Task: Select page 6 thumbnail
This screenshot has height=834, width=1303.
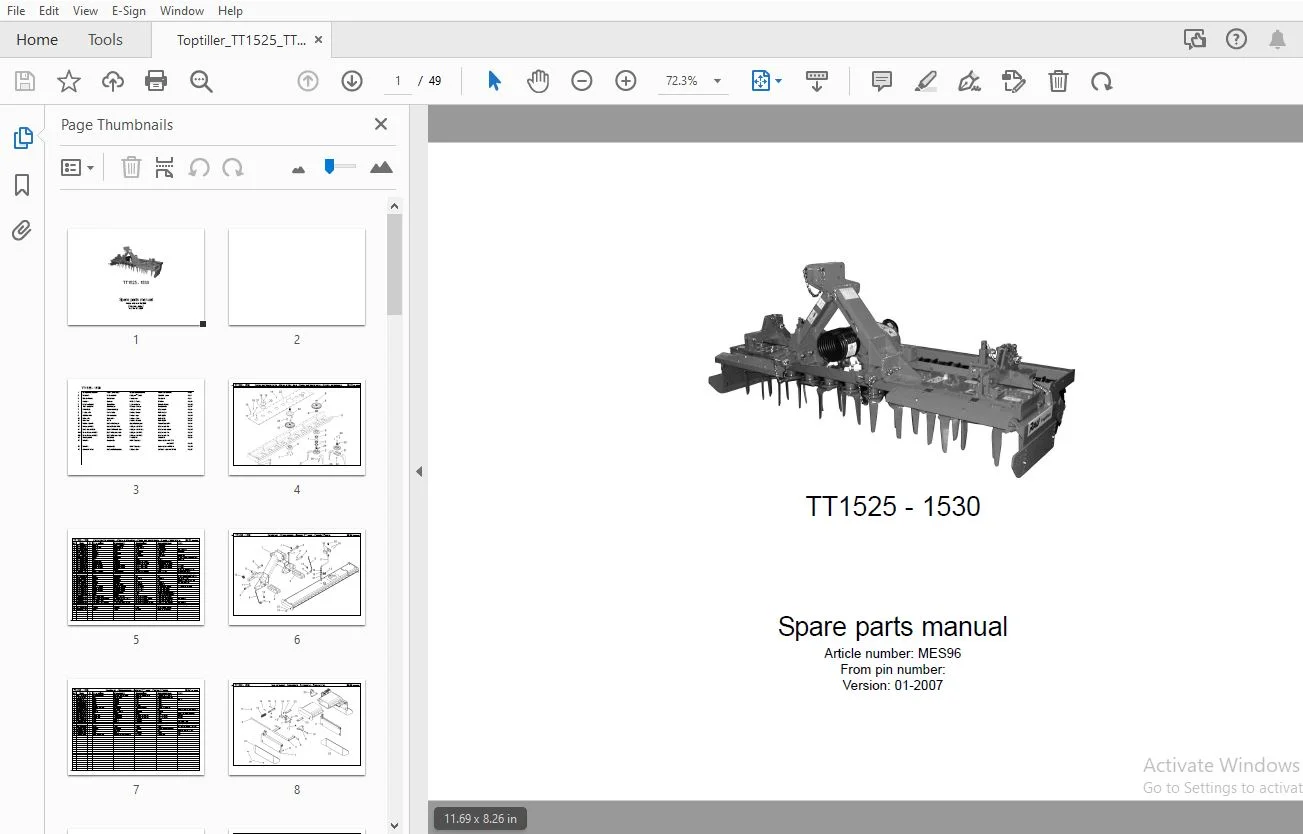Action: pyautogui.click(x=297, y=577)
